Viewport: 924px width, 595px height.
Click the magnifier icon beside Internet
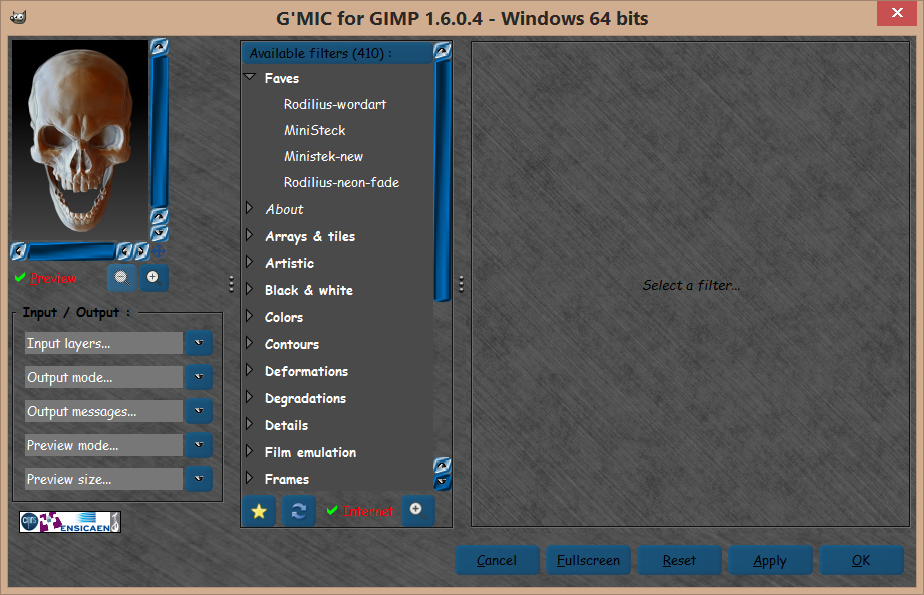(417, 510)
